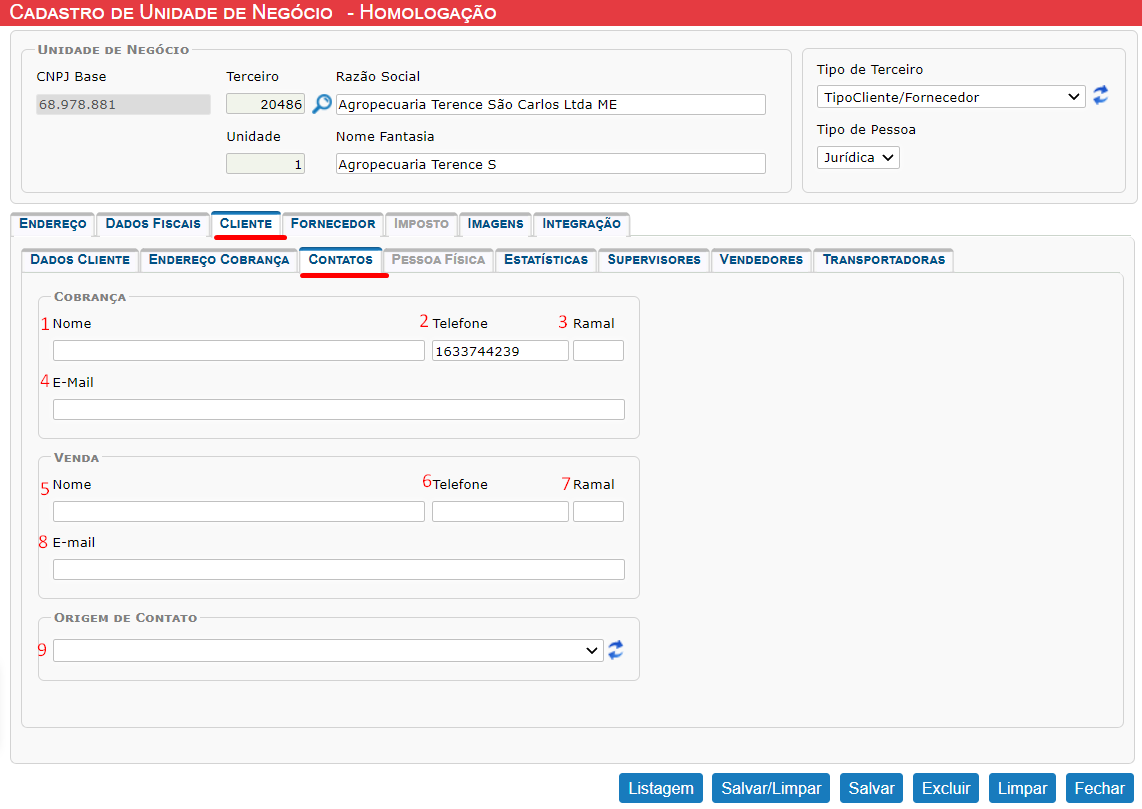Save the record with Salvar

point(871,788)
